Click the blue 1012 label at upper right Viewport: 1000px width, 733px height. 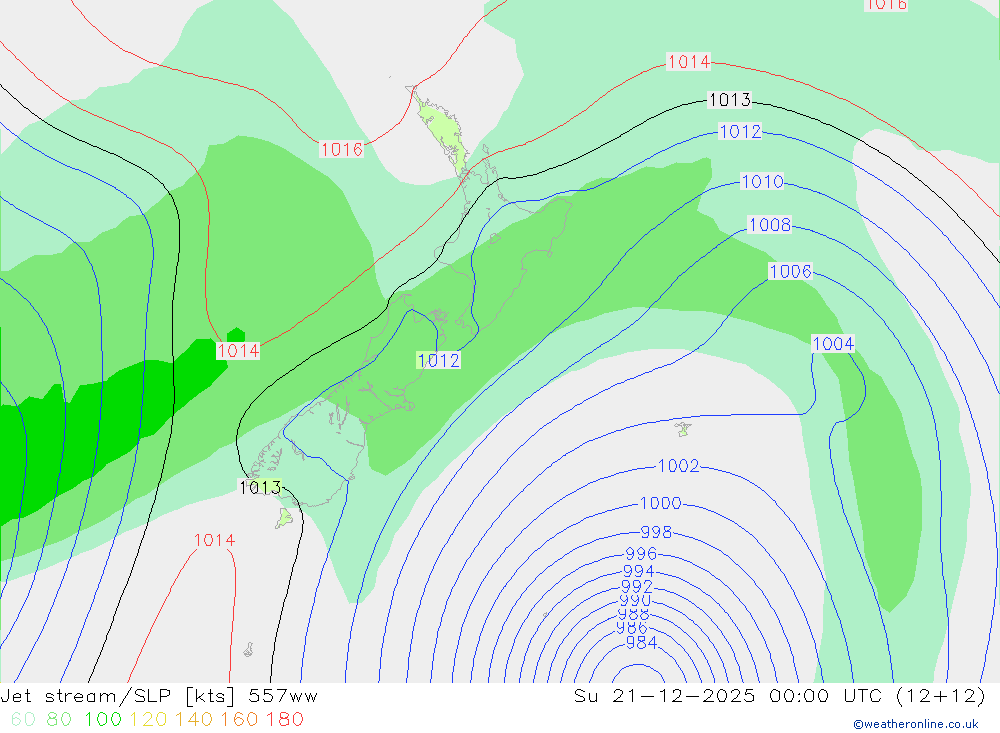pyautogui.click(x=740, y=131)
